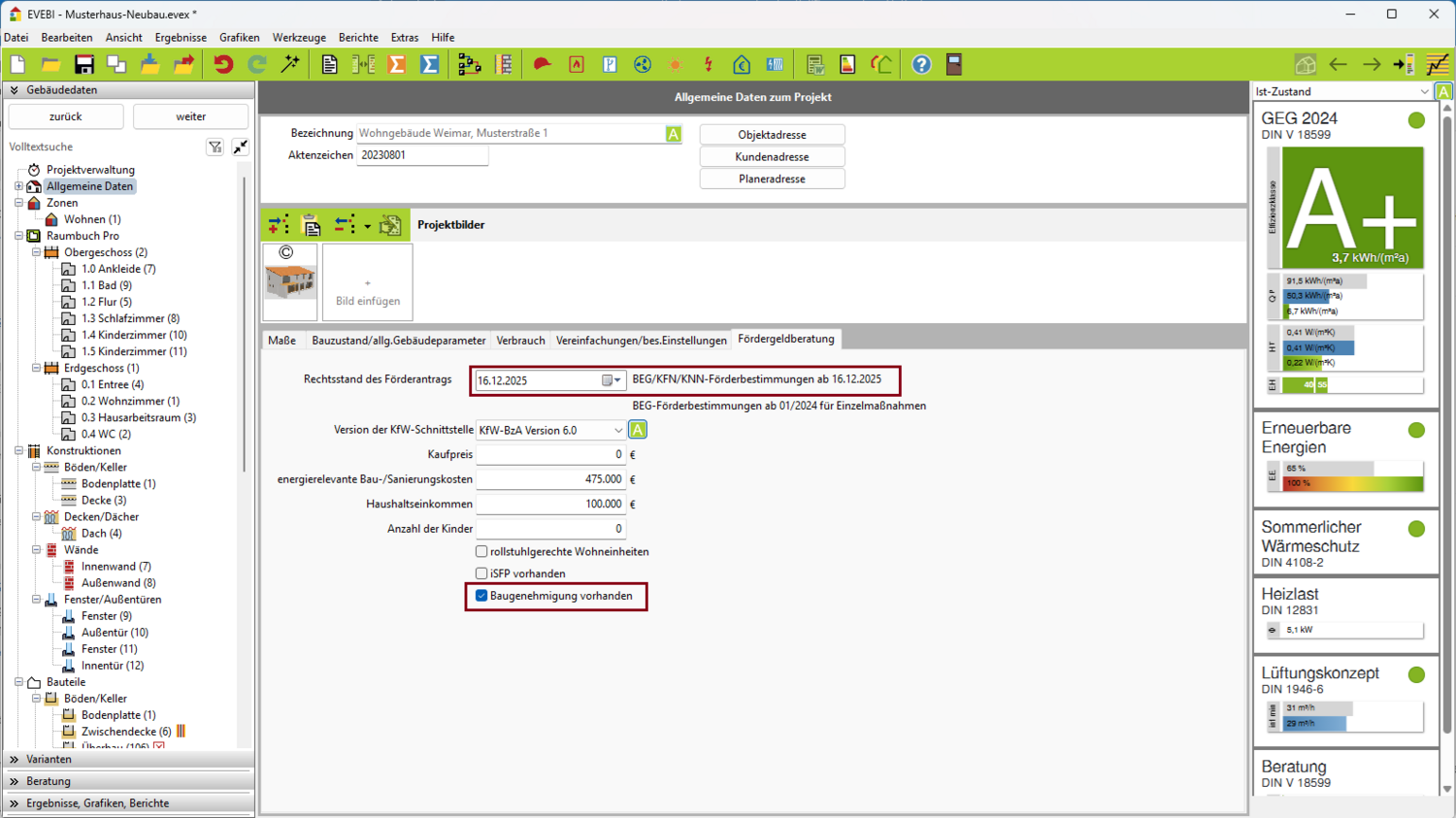Click the orange sun toolbar icon
This screenshot has height=818, width=1456.
[x=676, y=65]
